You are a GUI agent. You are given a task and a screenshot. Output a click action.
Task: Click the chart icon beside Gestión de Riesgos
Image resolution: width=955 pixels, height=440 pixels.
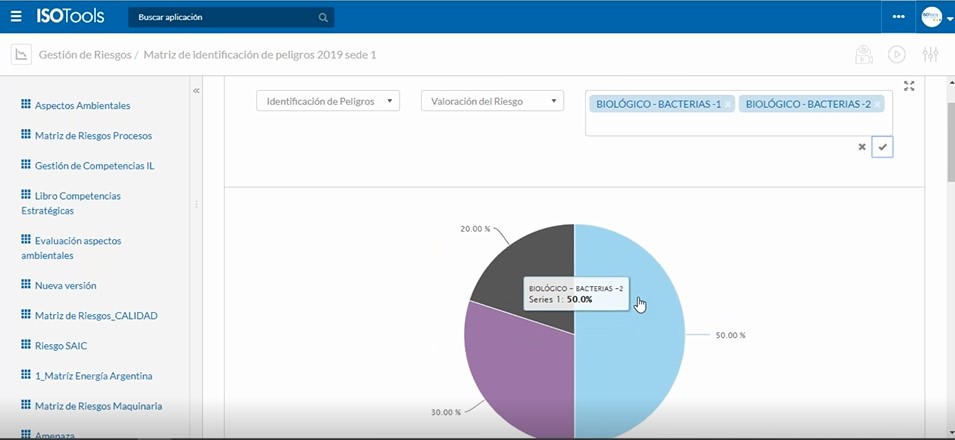21,55
